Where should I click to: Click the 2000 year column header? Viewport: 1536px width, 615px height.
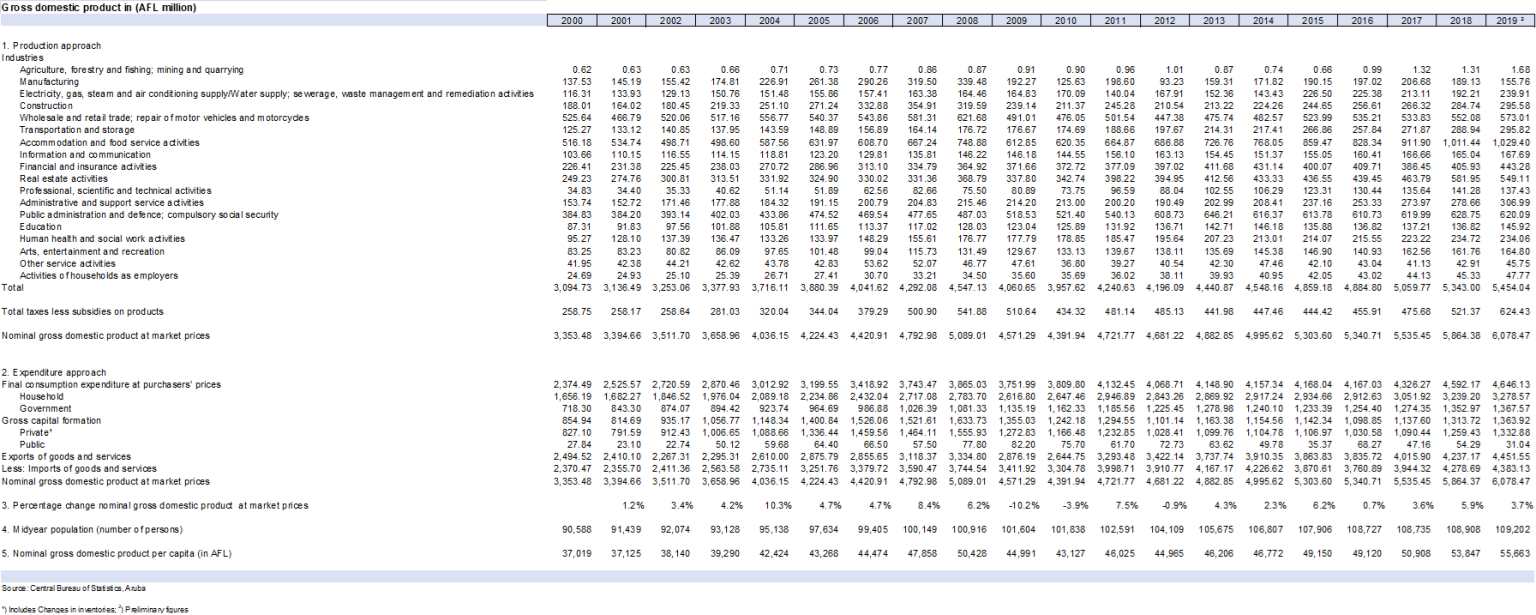tap(572, 21)
